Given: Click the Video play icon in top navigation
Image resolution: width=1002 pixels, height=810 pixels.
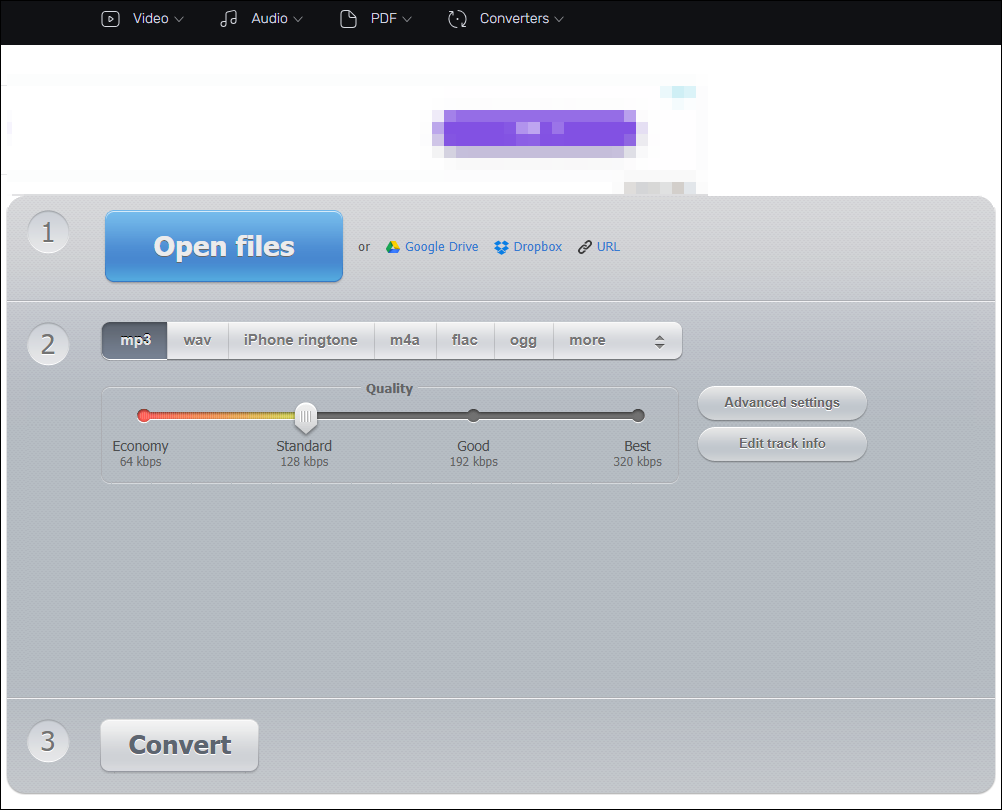Looking at the screenshot, I should coord(110,19).
